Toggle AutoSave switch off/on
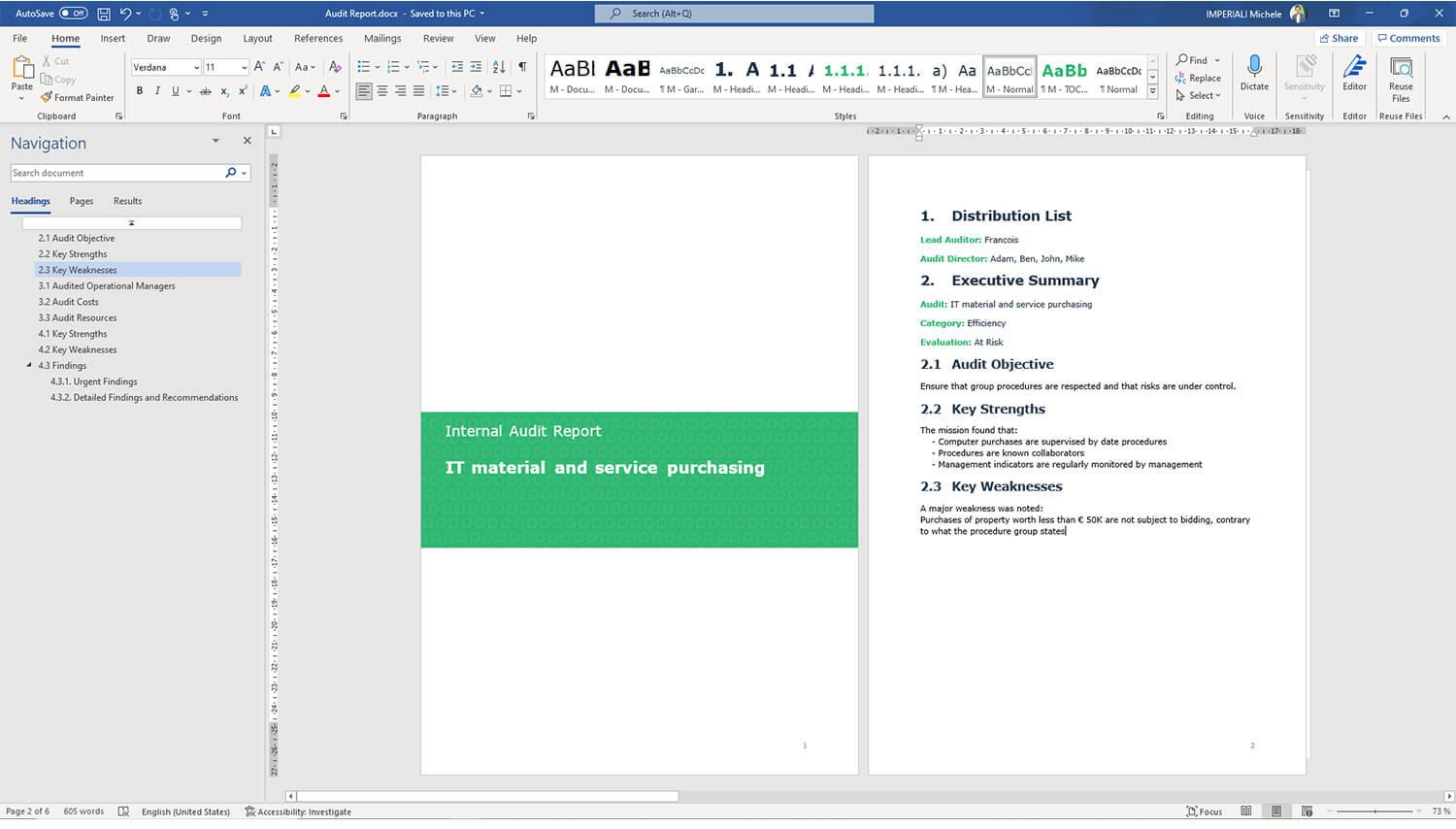The image size is (1456, 829). (x=74, y=14)
